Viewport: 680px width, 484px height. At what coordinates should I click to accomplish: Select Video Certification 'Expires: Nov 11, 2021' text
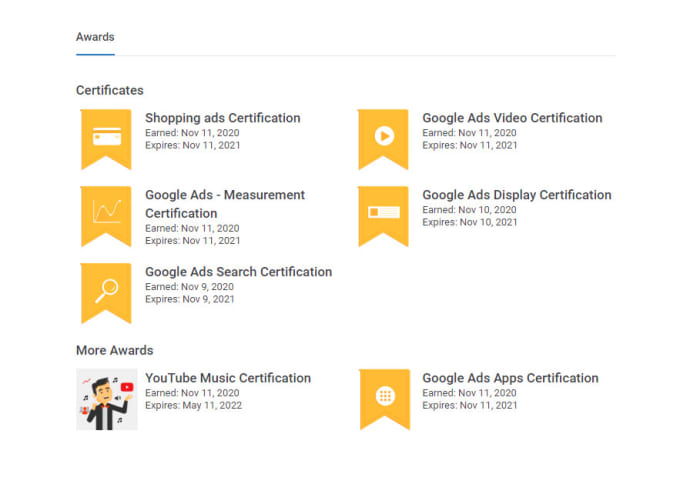point(470,145)
